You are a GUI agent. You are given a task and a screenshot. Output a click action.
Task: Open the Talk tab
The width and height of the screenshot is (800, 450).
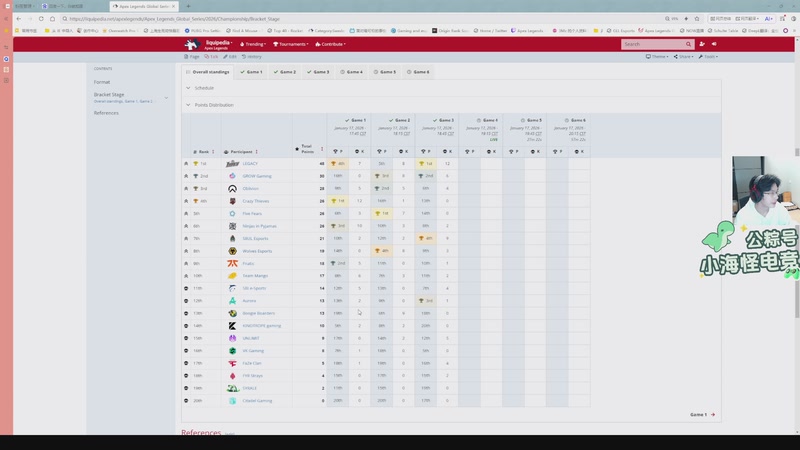pos(211,57)
